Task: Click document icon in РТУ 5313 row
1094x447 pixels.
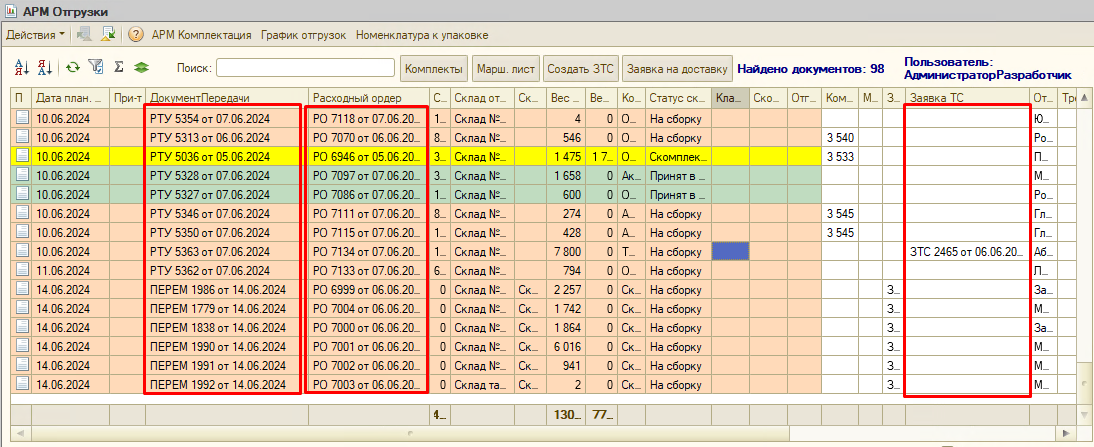Action: coord(22,137)
